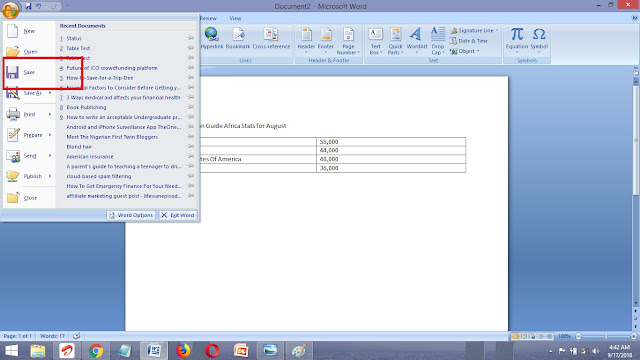Open recent document How To Get Emergency Finance
The height and width of the screenshot is (360, 640).
point(124,186)
